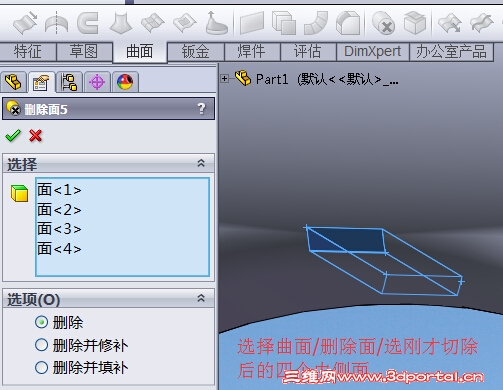Open help with the question mark icon
The image size is (503, 390).
201,109
